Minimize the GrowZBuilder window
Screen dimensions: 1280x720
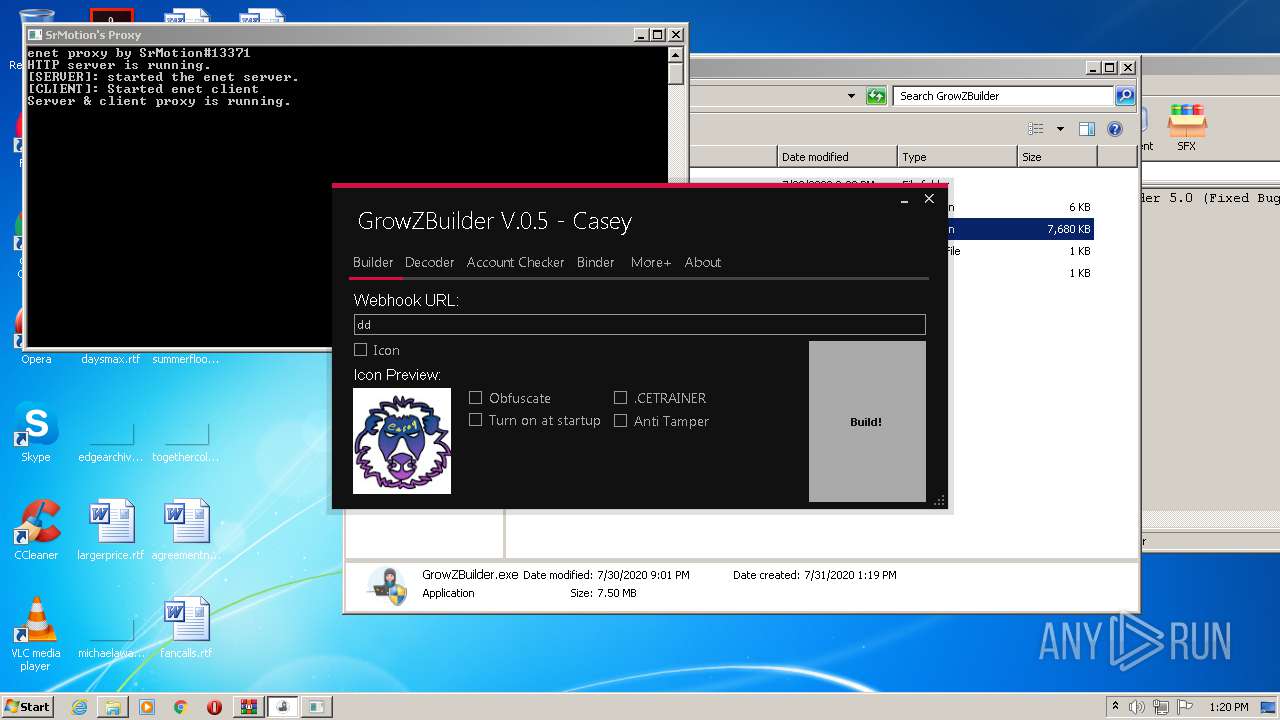904,200
